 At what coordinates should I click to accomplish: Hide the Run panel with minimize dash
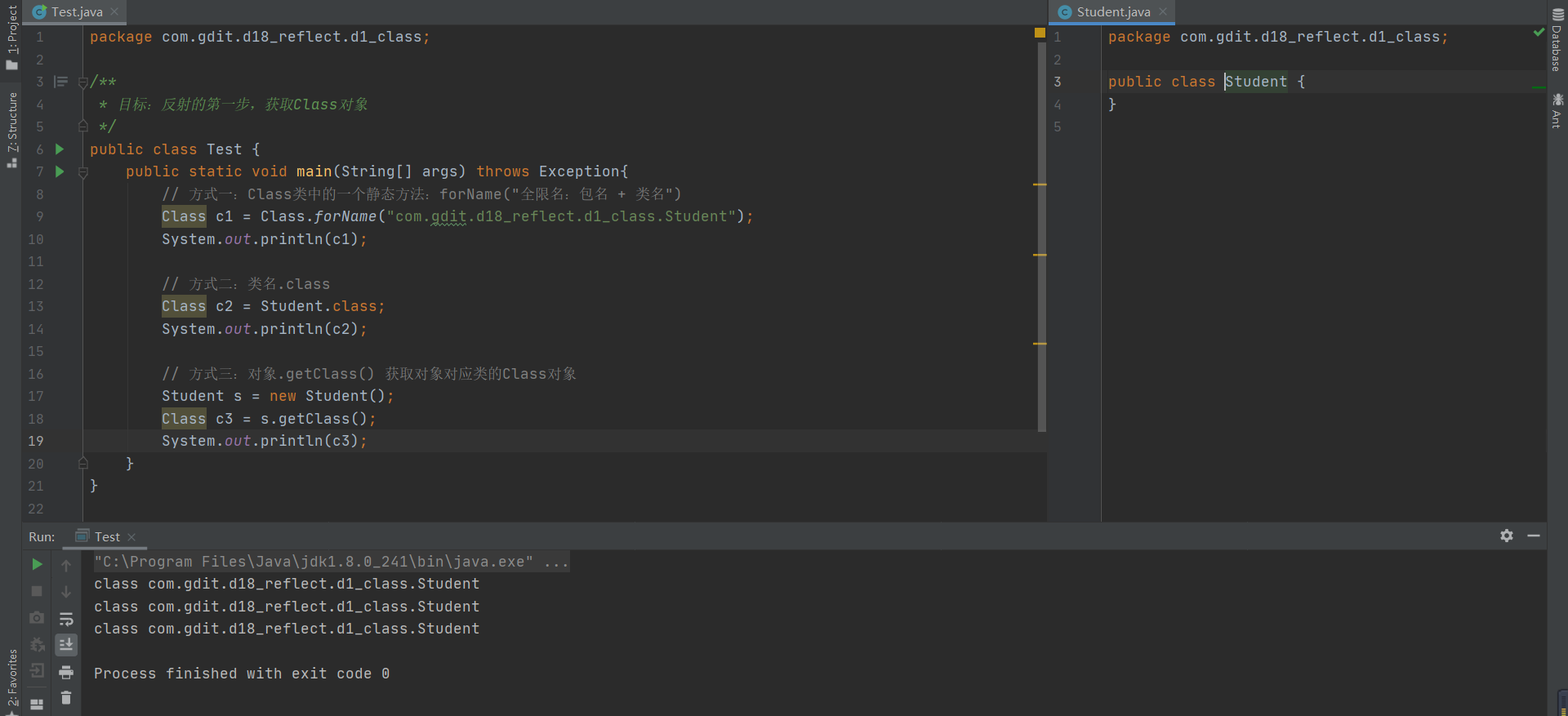(x=1534, y=536)
